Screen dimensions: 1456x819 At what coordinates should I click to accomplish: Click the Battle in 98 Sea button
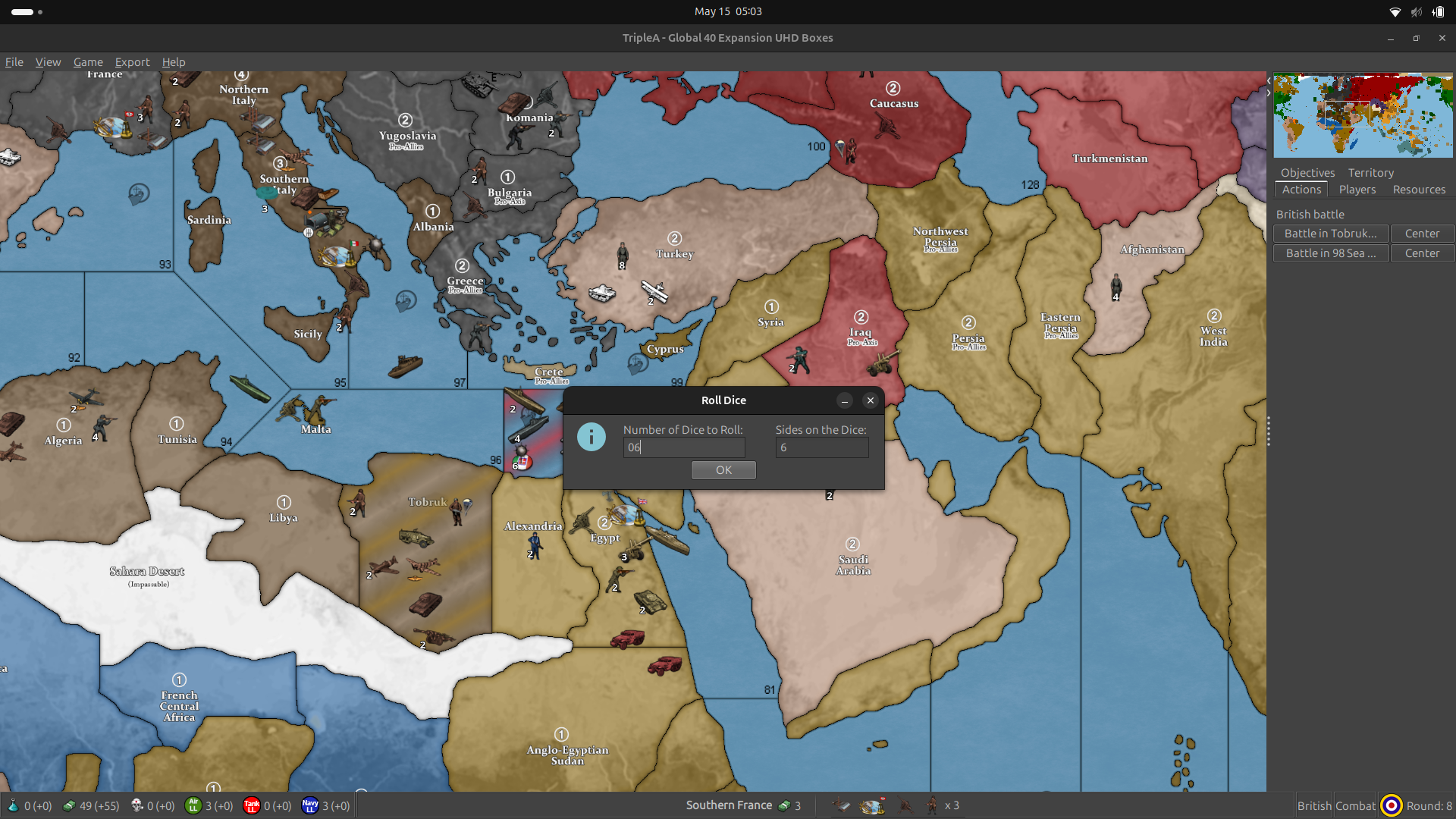[1331, 253]
